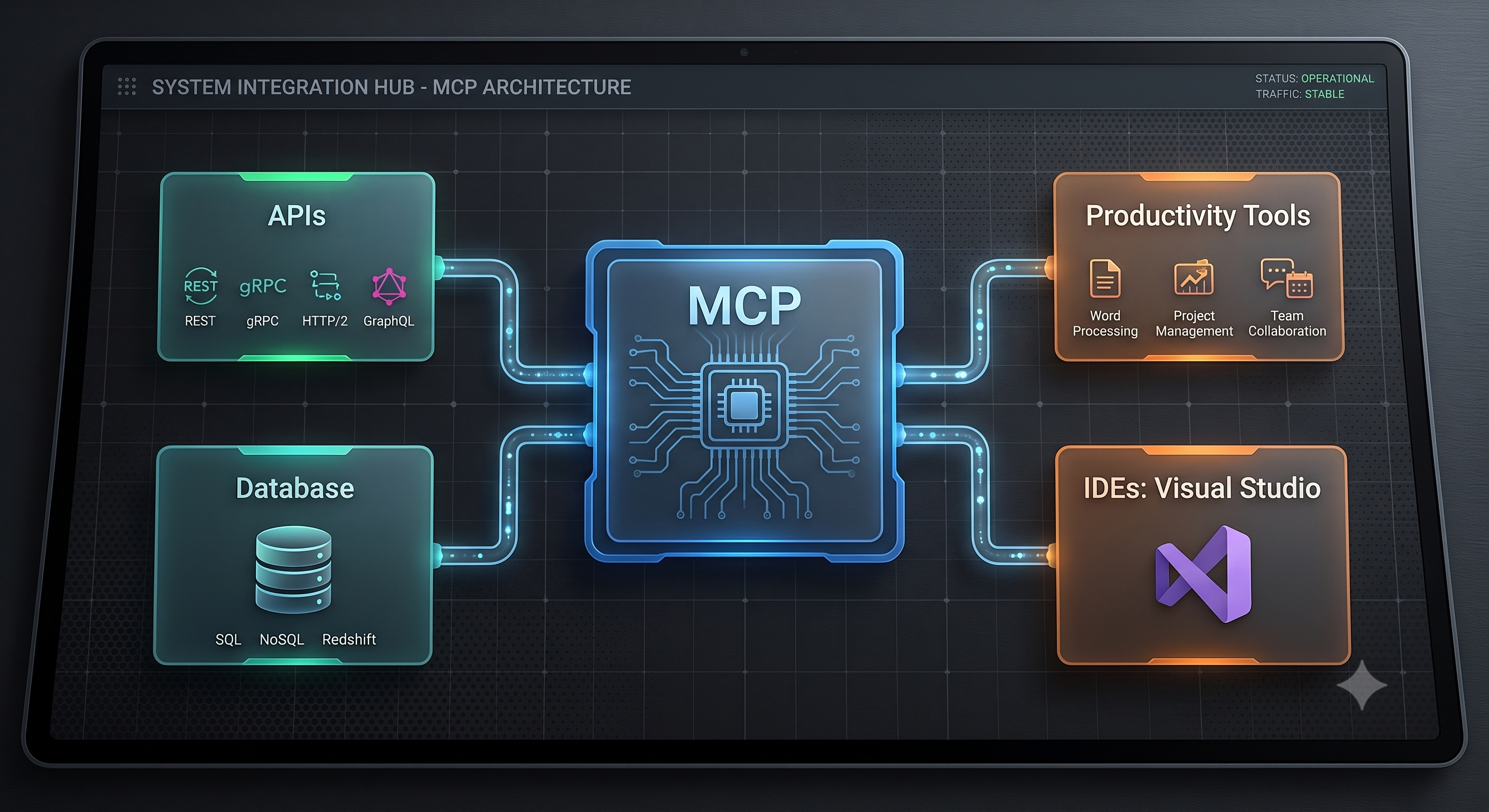Click the Database panel heading
1489x812 pixels.
295,488
